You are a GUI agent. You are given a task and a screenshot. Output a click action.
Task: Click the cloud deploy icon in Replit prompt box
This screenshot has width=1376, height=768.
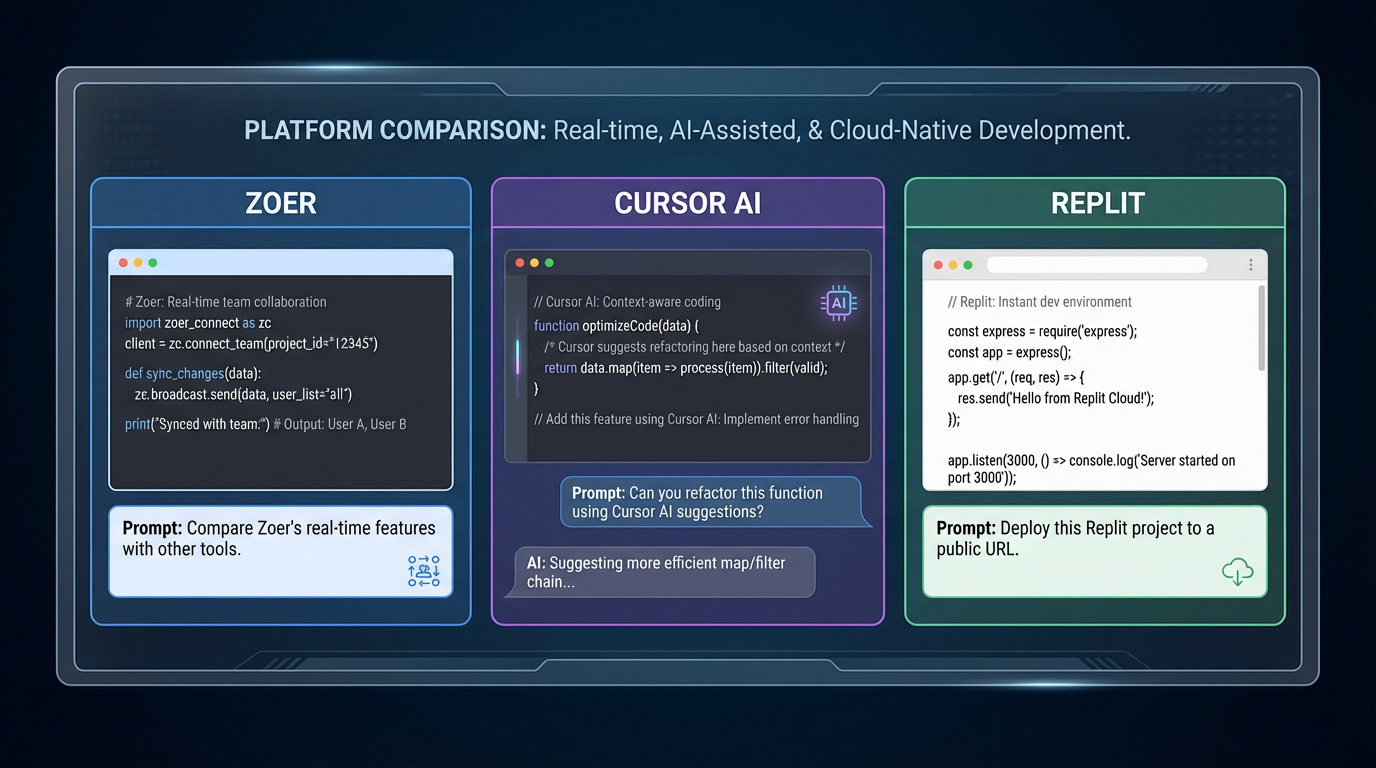pyautogui.click(x=1238, y=571)
